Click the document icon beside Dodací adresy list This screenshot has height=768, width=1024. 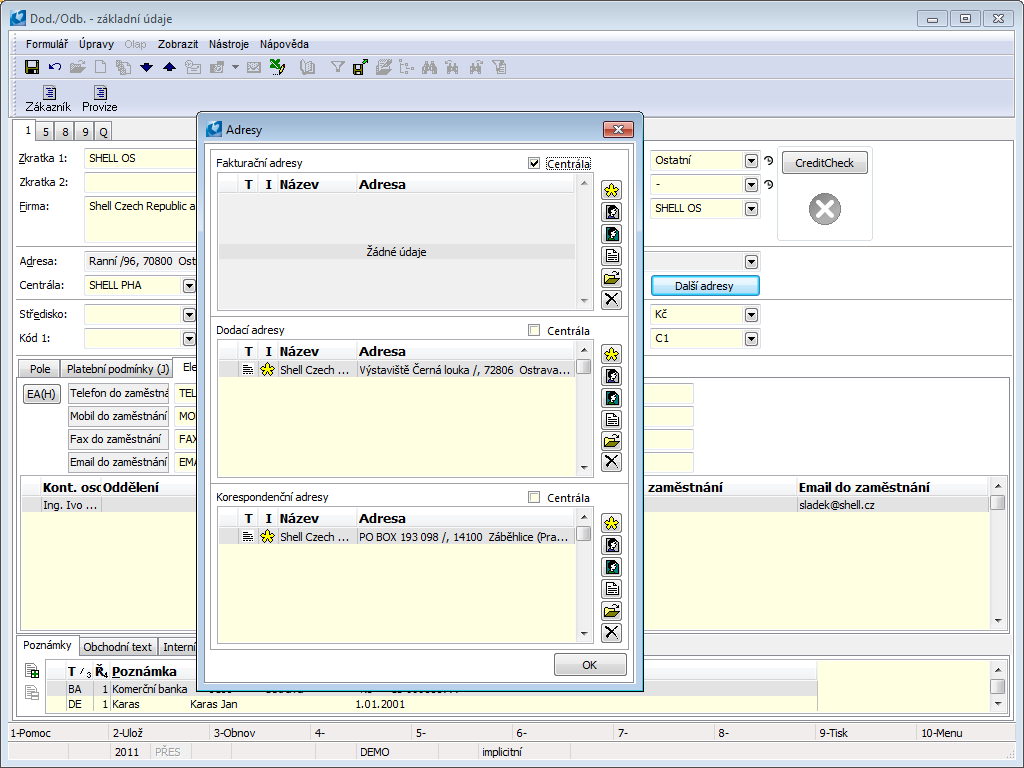(x=612, y=419)
